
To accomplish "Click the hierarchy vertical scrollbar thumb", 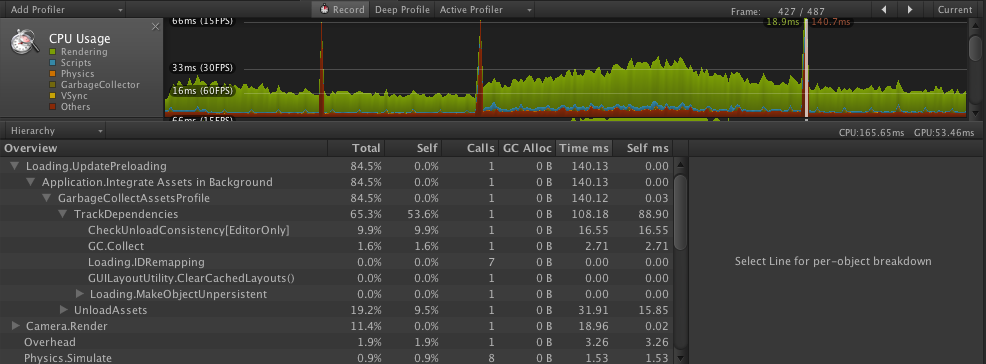I will [x=679, y=212].
